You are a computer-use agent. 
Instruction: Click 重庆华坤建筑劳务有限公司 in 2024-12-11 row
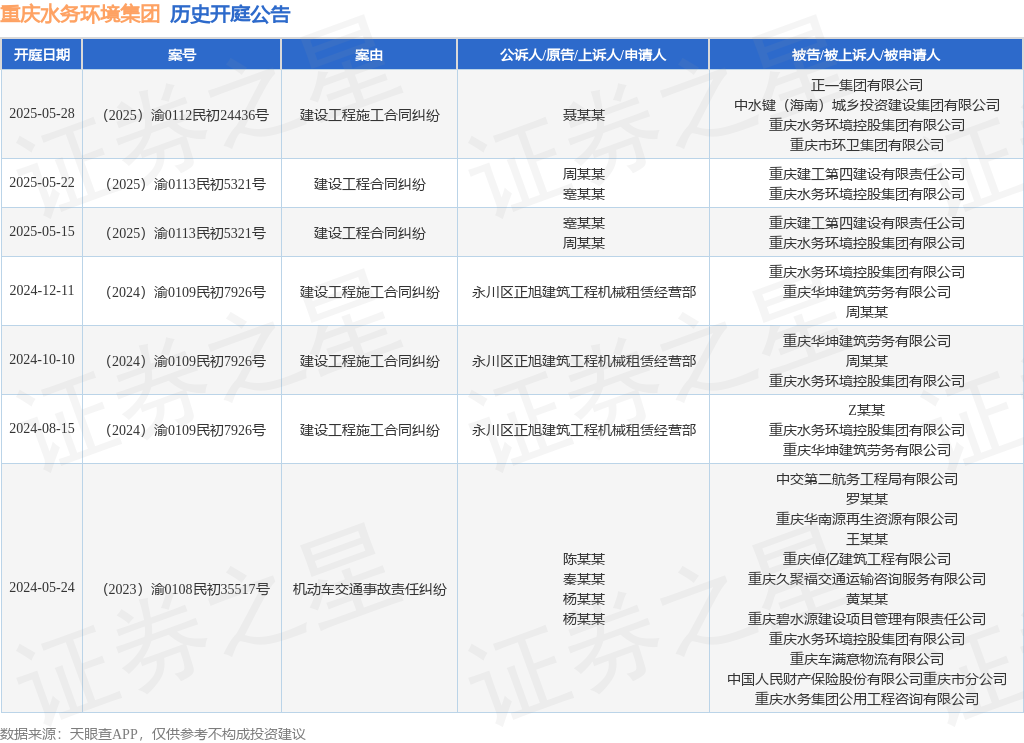coord(867,292)
